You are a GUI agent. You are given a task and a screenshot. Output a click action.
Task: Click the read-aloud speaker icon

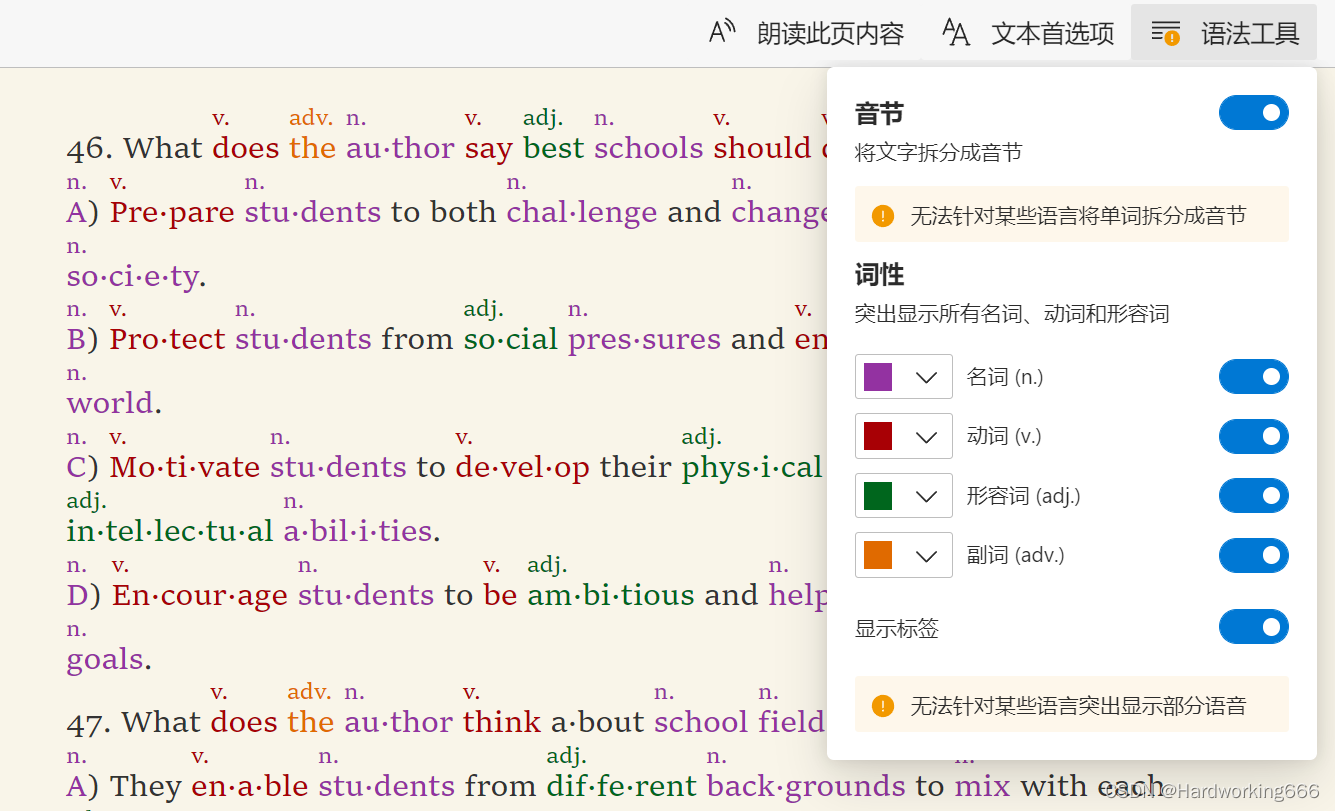coord(722,32)
